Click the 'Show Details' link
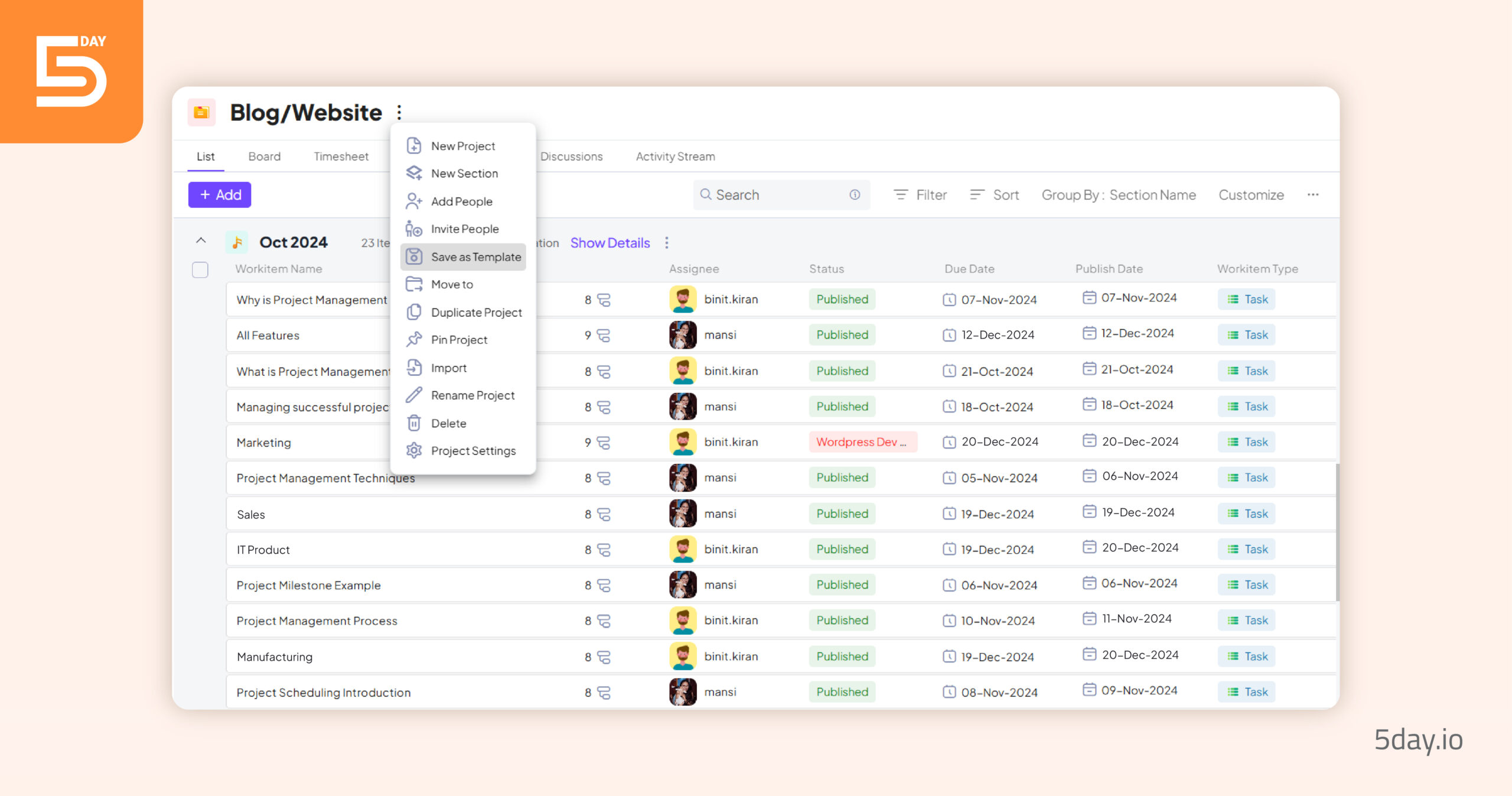The width and height of the screenshot is (1512, 796). pyautogui.click(x=612, y=242)
